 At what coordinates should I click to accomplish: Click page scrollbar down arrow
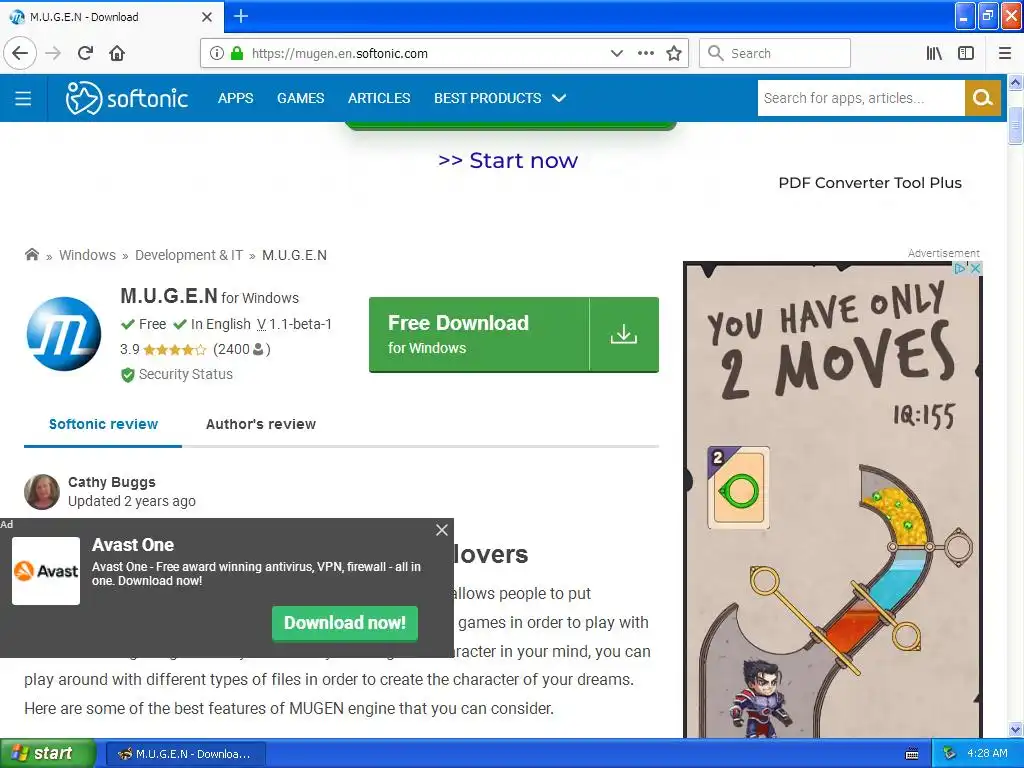pos(1015,729)
